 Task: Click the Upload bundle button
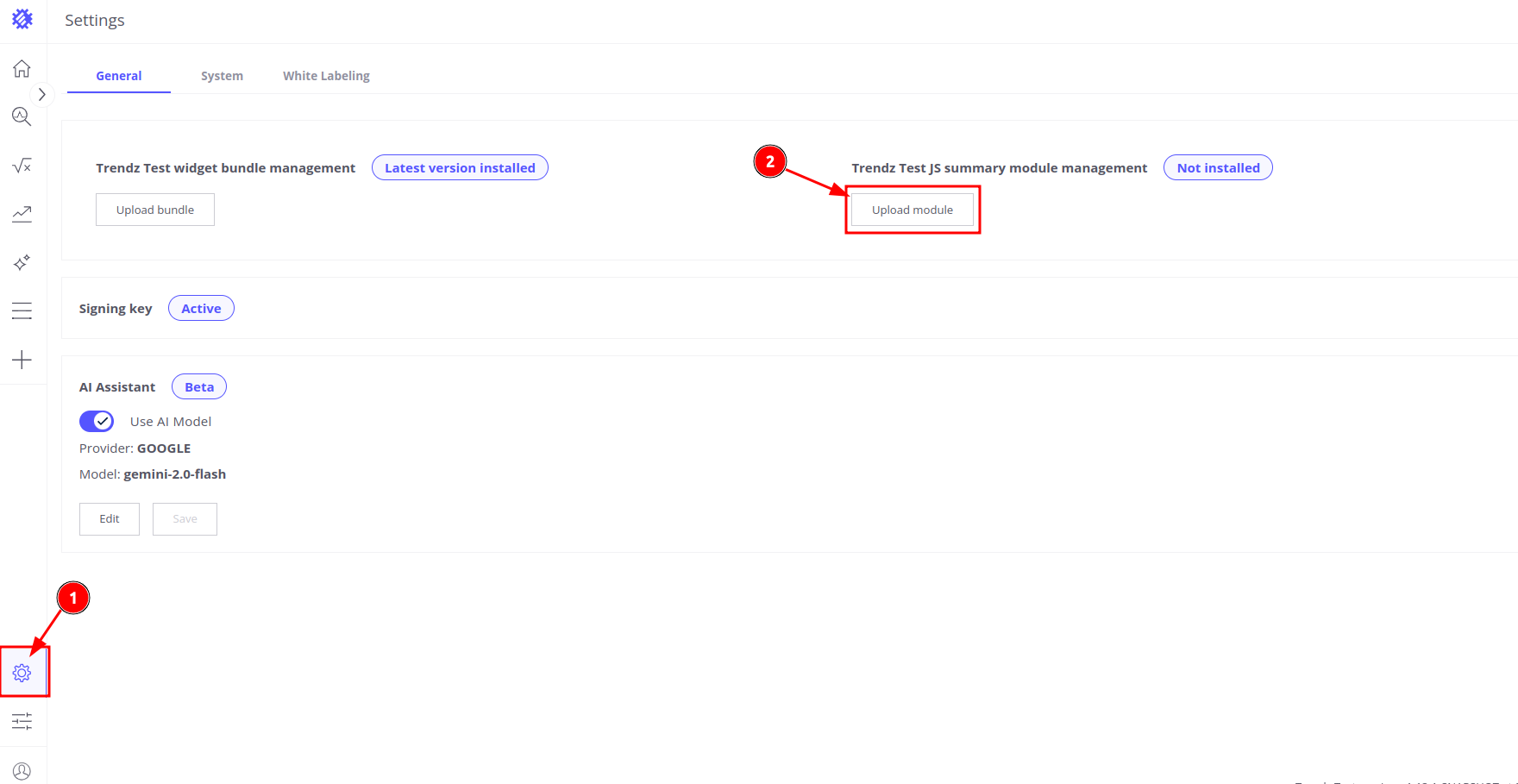[155, 210]
